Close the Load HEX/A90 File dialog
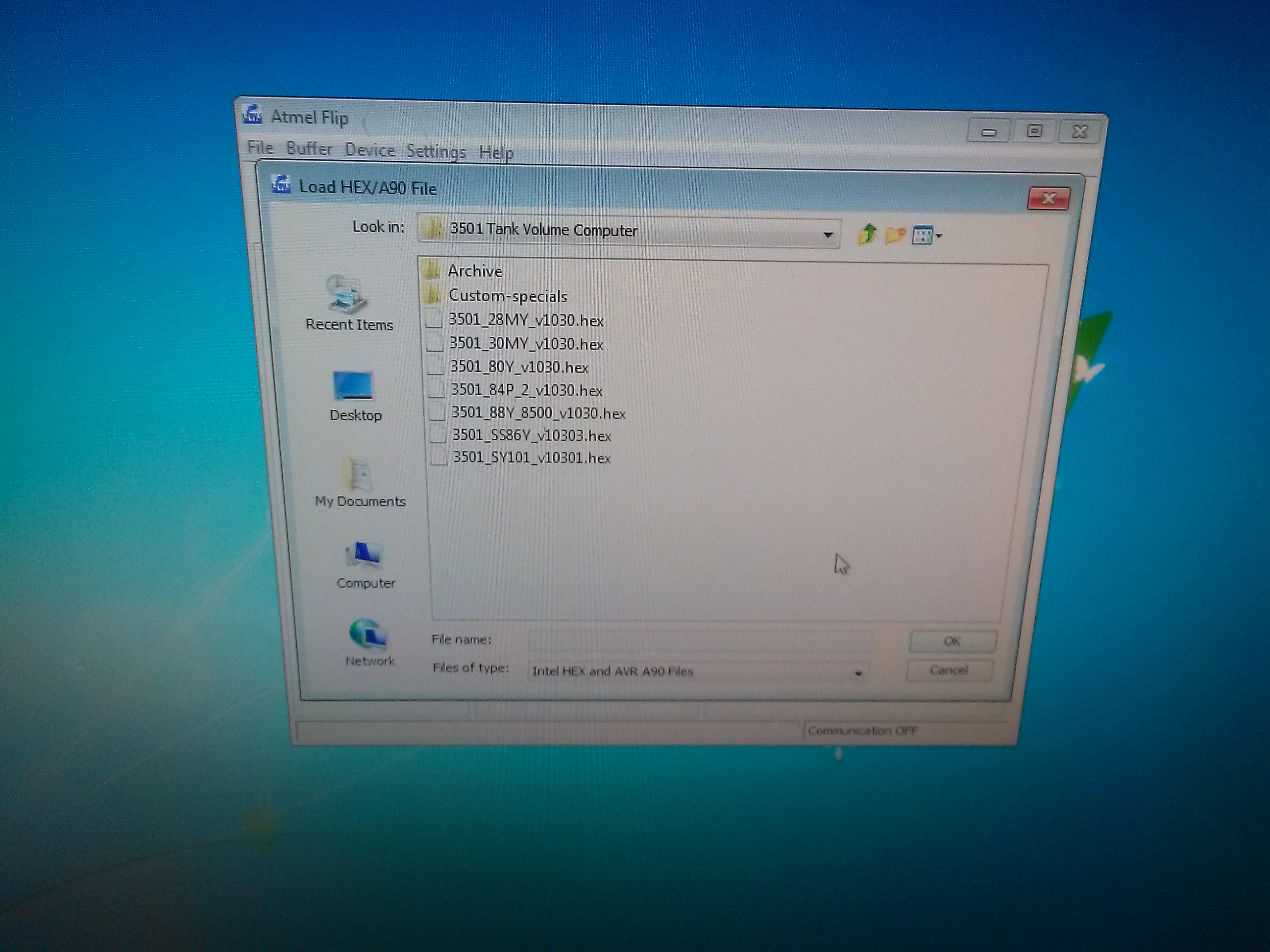The image size is (1270, 952). click(x=1049, y=198)
